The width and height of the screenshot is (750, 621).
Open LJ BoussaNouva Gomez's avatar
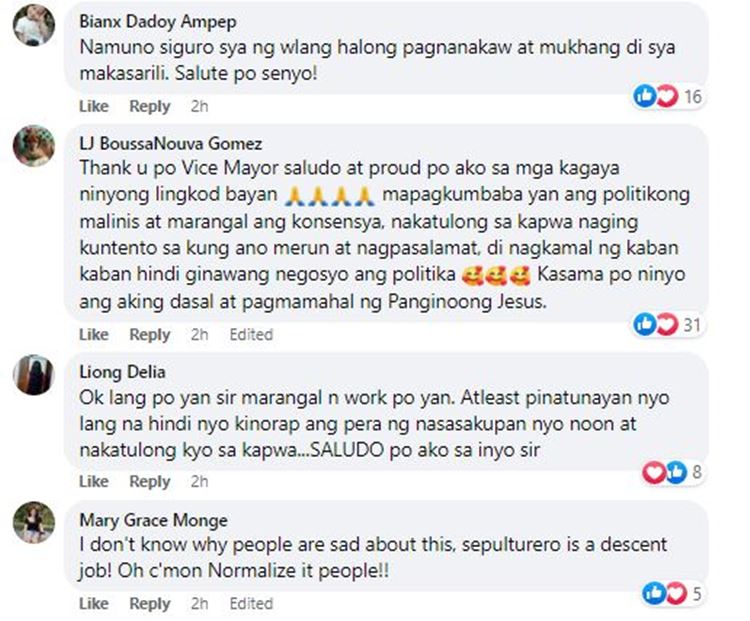(33, 145)
